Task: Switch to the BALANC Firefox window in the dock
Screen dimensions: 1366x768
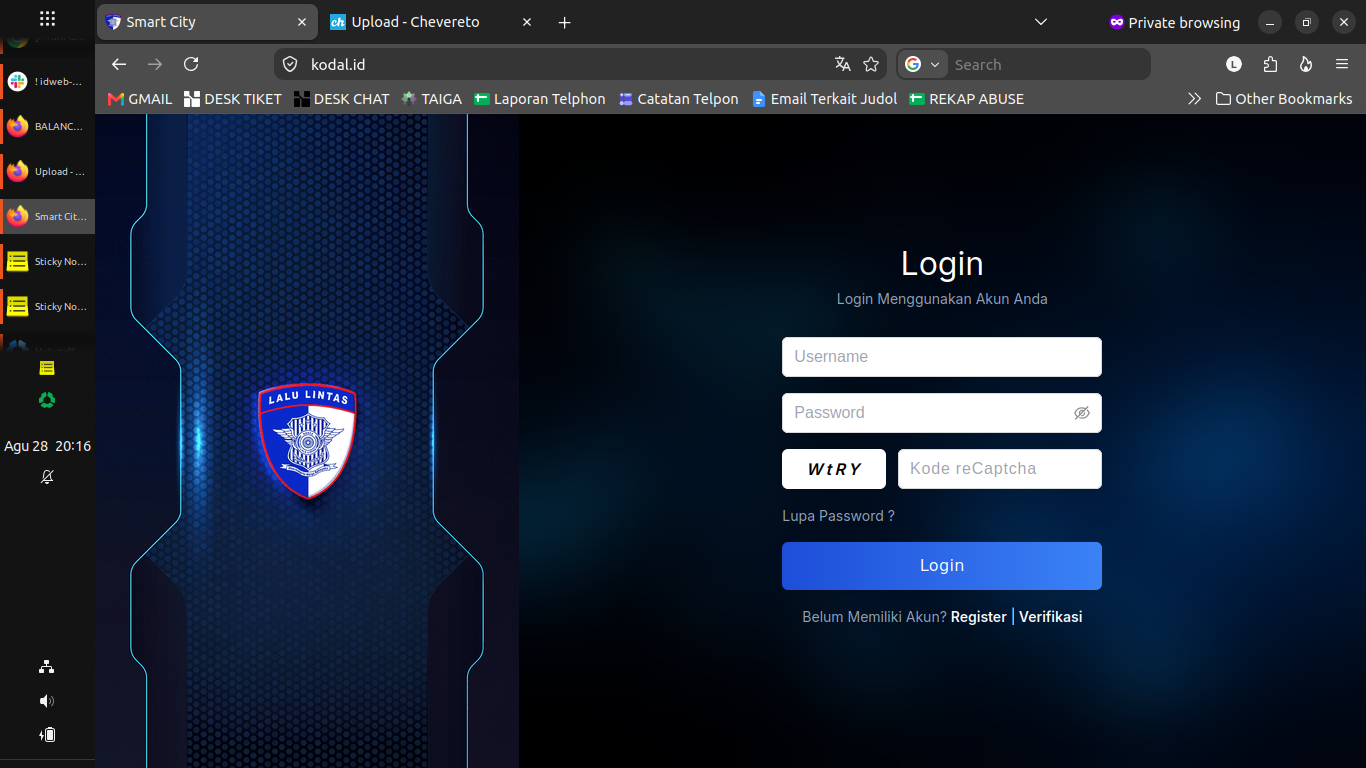Action: pyautogui.click(x=47, y=127)
